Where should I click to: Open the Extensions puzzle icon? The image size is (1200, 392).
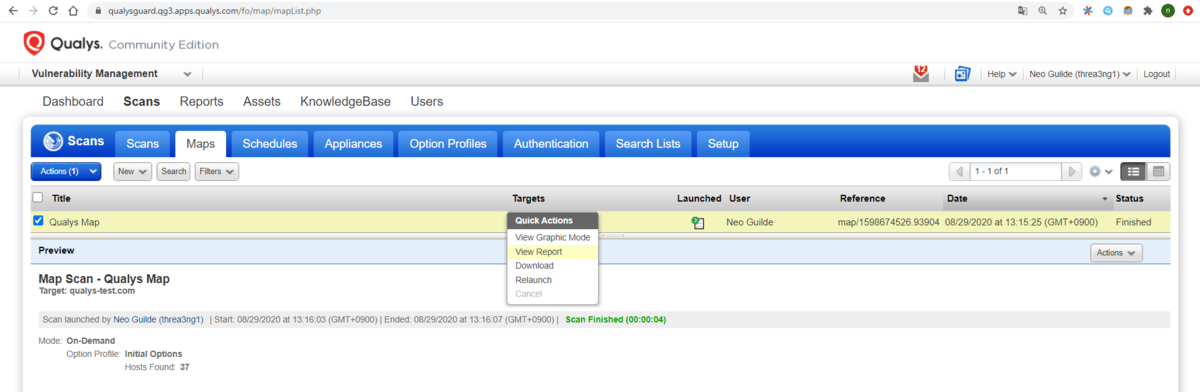tap(1147, 10)
